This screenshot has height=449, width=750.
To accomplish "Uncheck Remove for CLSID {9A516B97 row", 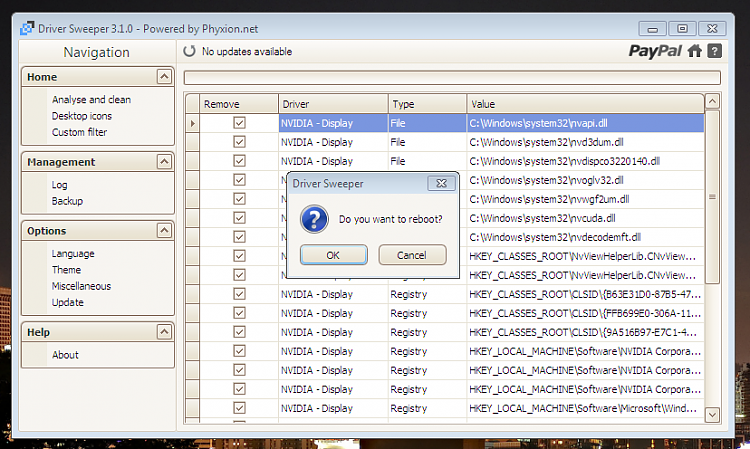I will click(239, 332).
